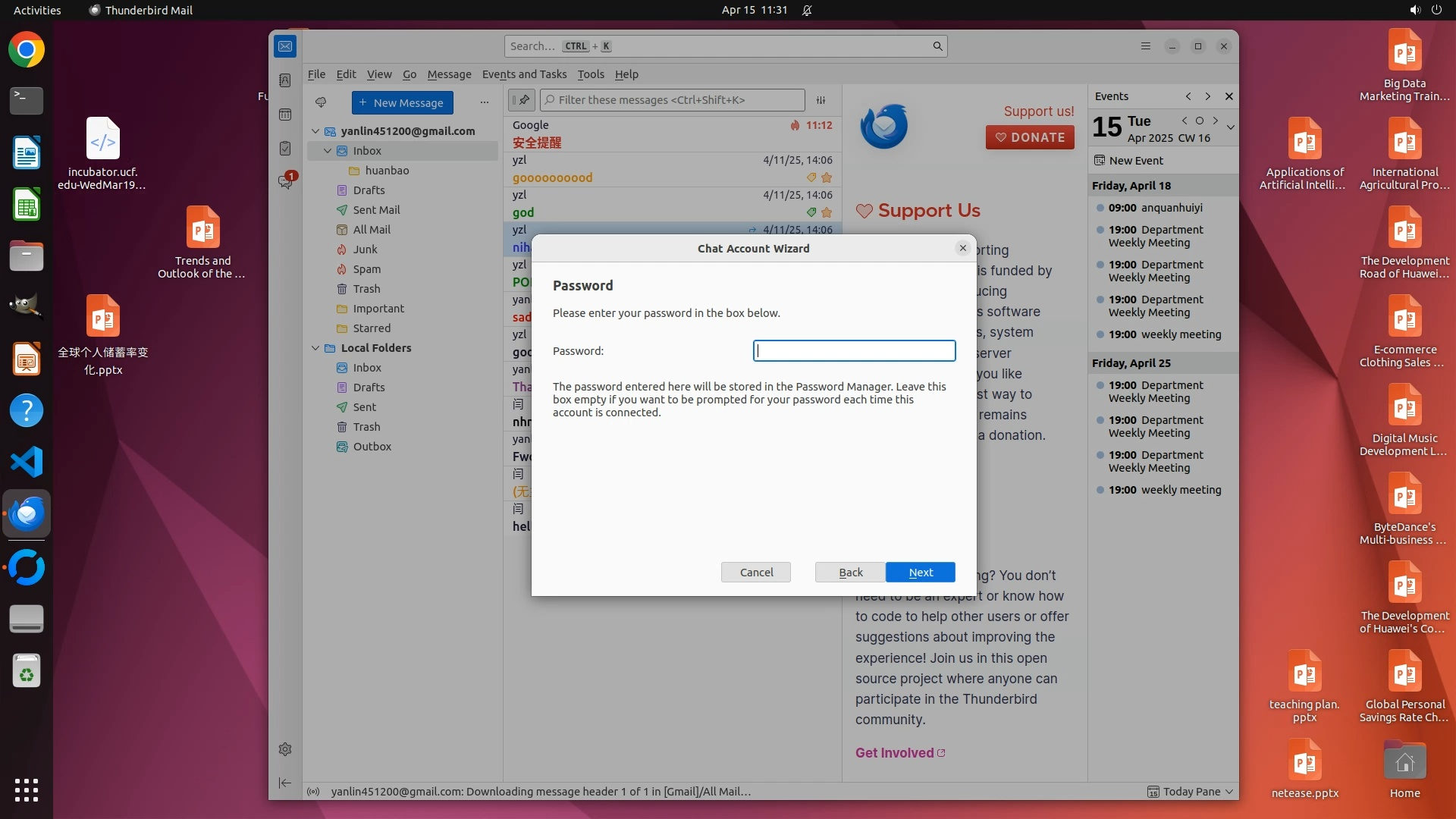The height and width of the screenshot is (819, 1456).
Task: Open the Address Book sidebar icon
Action: [x=285, y=80]
